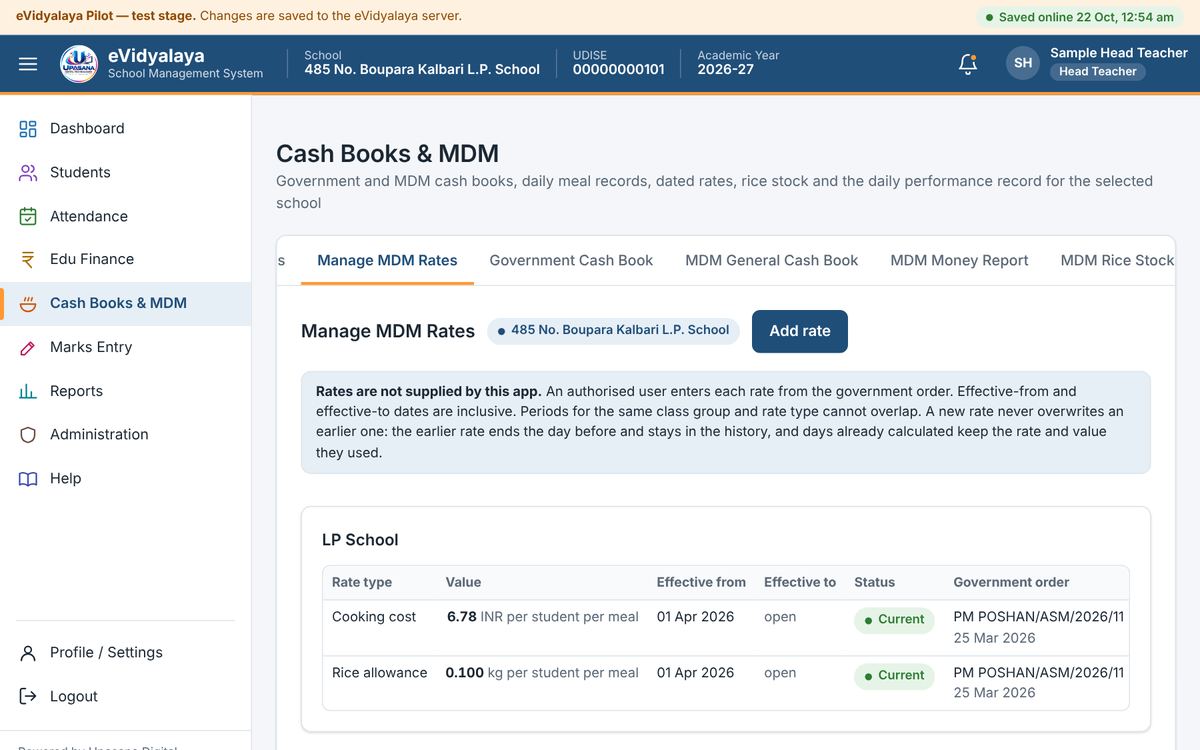This screenshot has width=1200, height=750.
Task: Click the UDISE number 00000000101
Action: (x=618, y=69)
